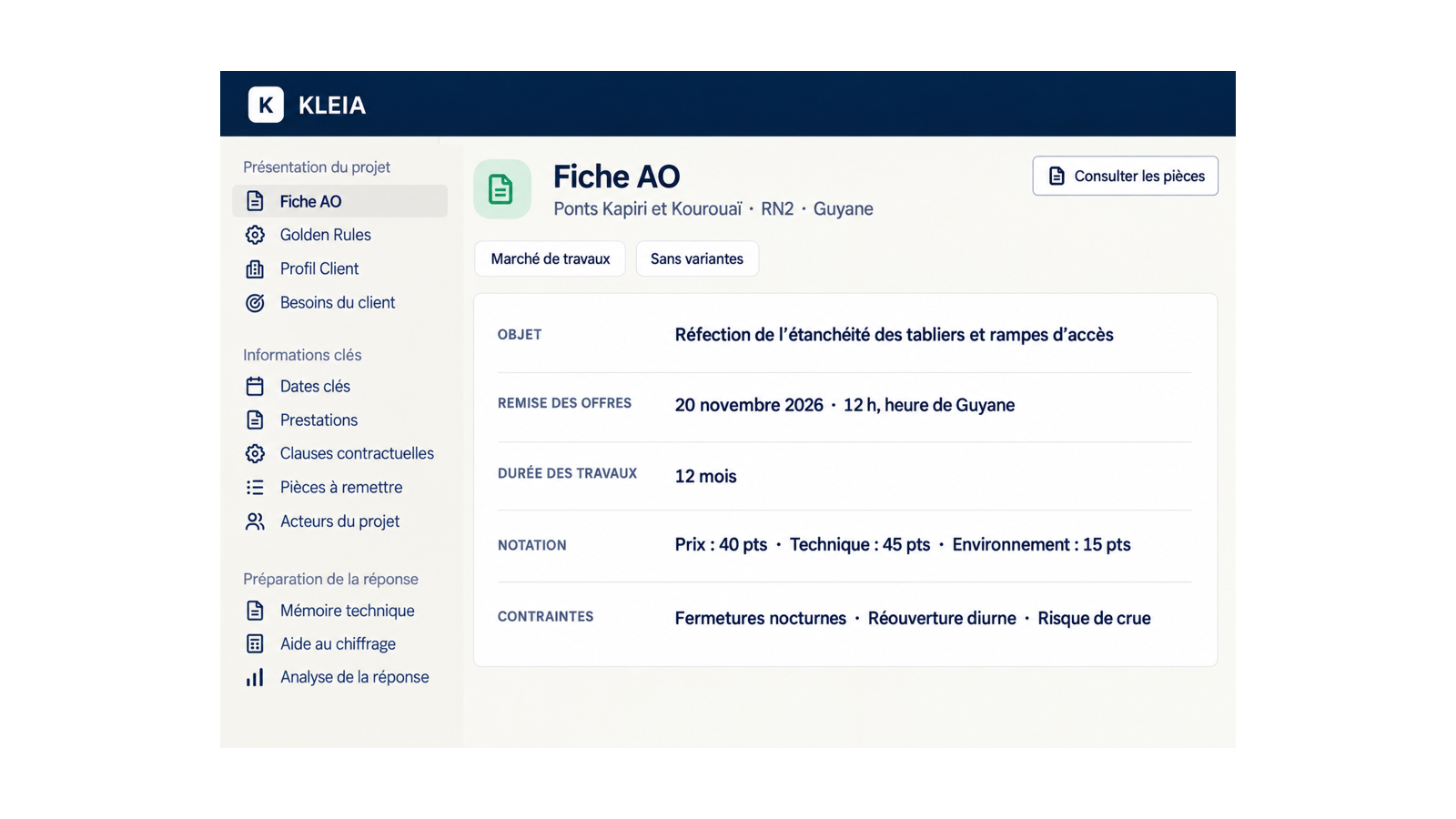Click the subtitle Ponts Kapiri et Kourouaï
This screenshot has width=1456, height=819.
tap(648, 209)
